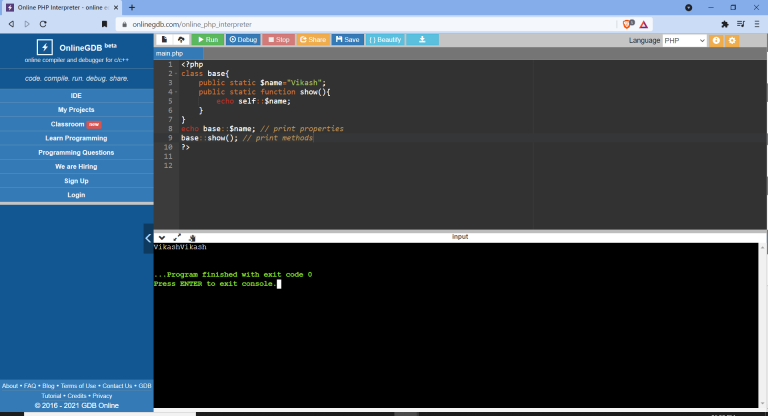Viewport: 768px width, 416px height.
Task: Click Sign Up in sidebar
Action: click(x=76, y=181)
